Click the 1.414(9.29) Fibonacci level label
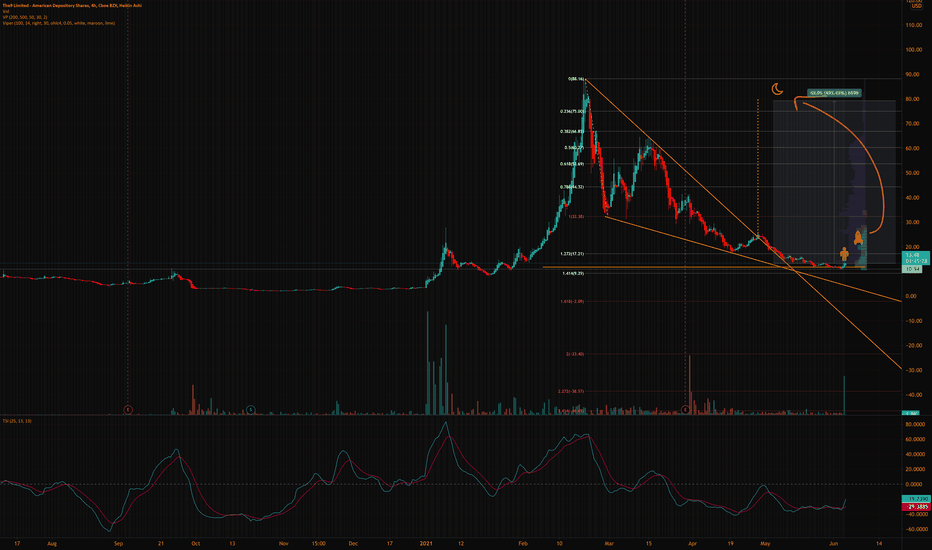932x550 pixels. 572,274
